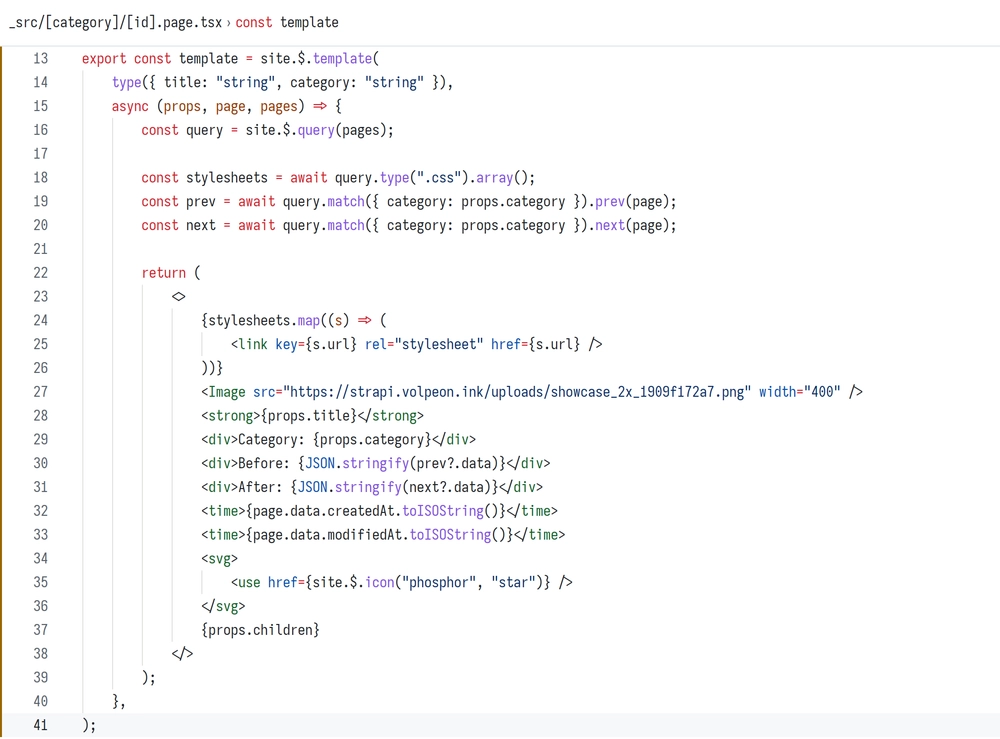The height and width of the screenshot is (739, 1000).
Task: Click the closing '</svg>' tag on line 36
Action: coord(223,606)
